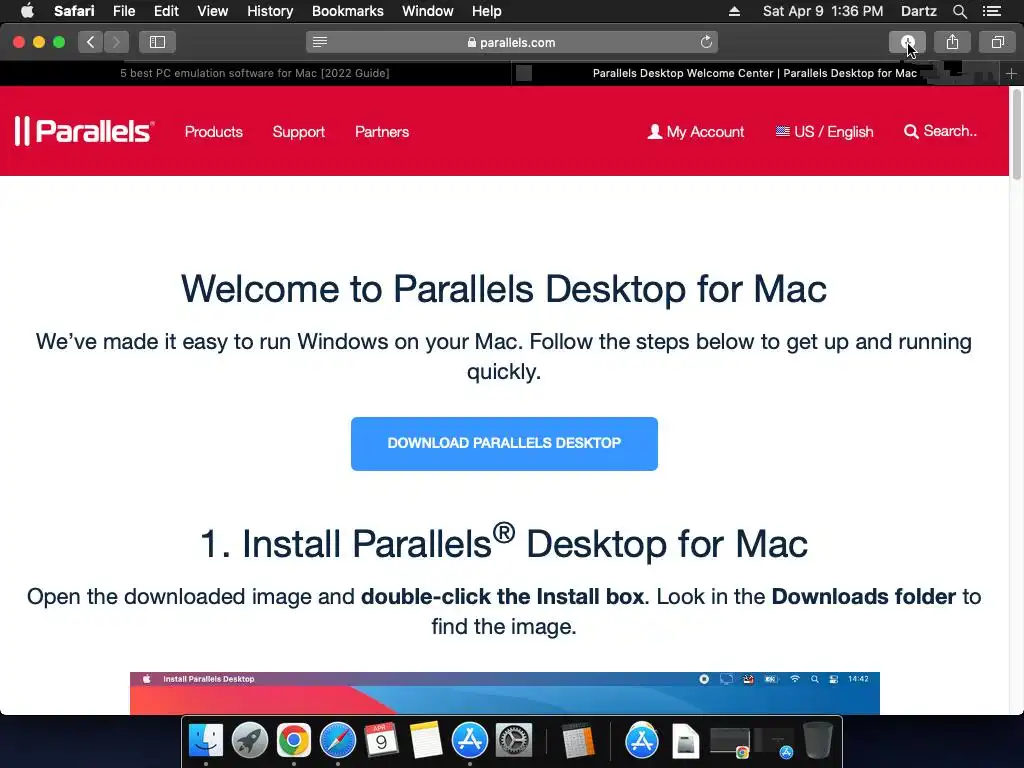The width and height of the screenshot is (1024, 768).
Task: Click the Welcome to Parallels Desktop heading
Action: (504, 289)
